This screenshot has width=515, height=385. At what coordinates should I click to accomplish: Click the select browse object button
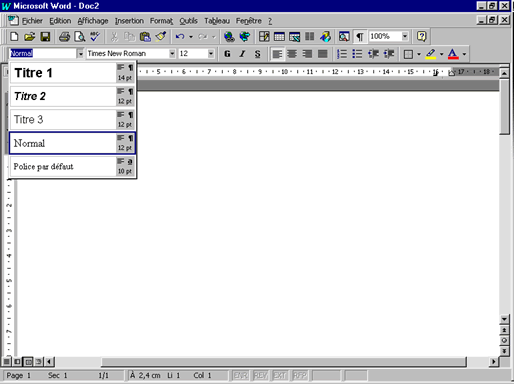coord(504,340)
